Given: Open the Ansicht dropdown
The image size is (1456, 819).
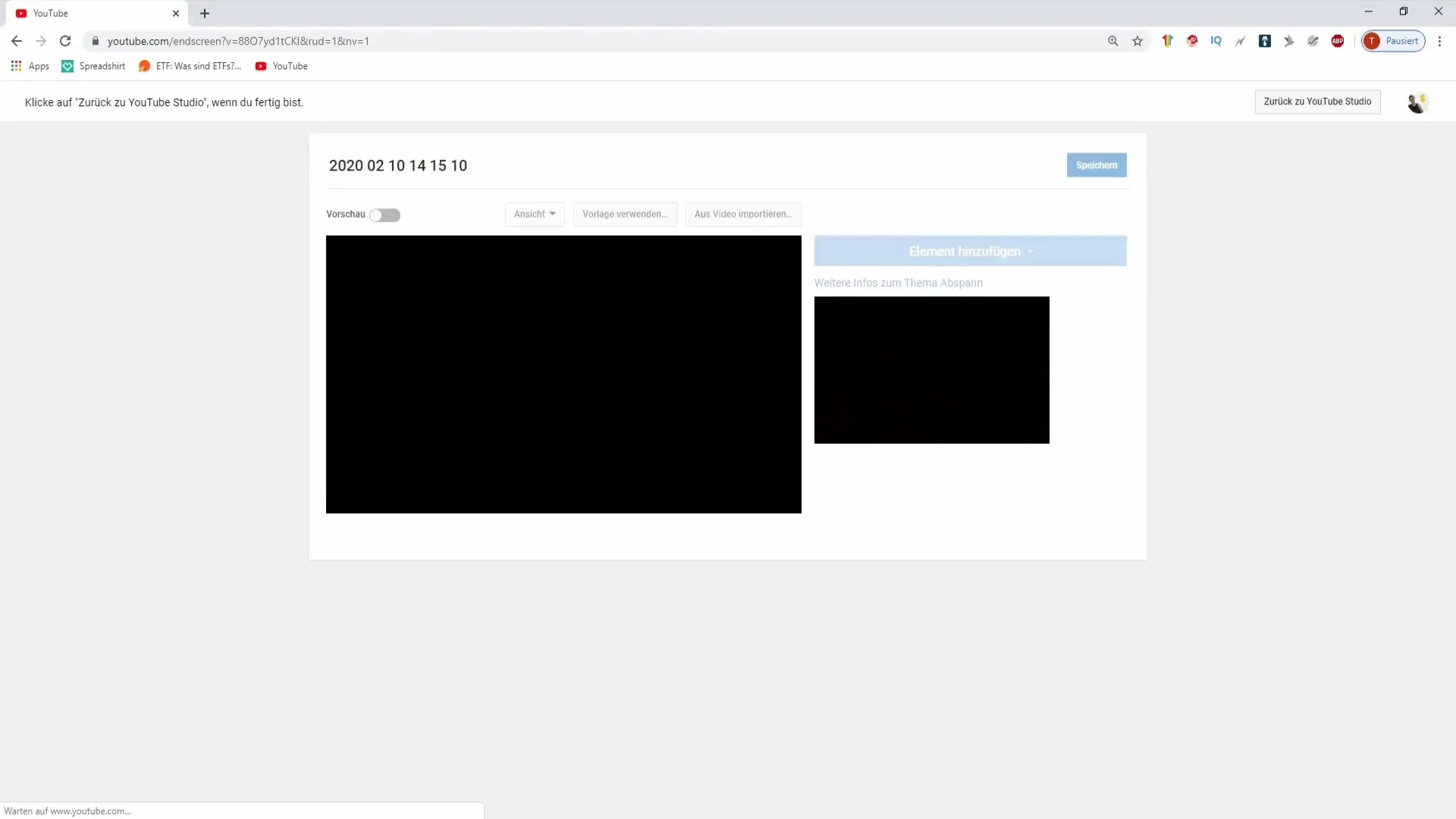Looking at the screenshot, I should click(x=535, y=214).
